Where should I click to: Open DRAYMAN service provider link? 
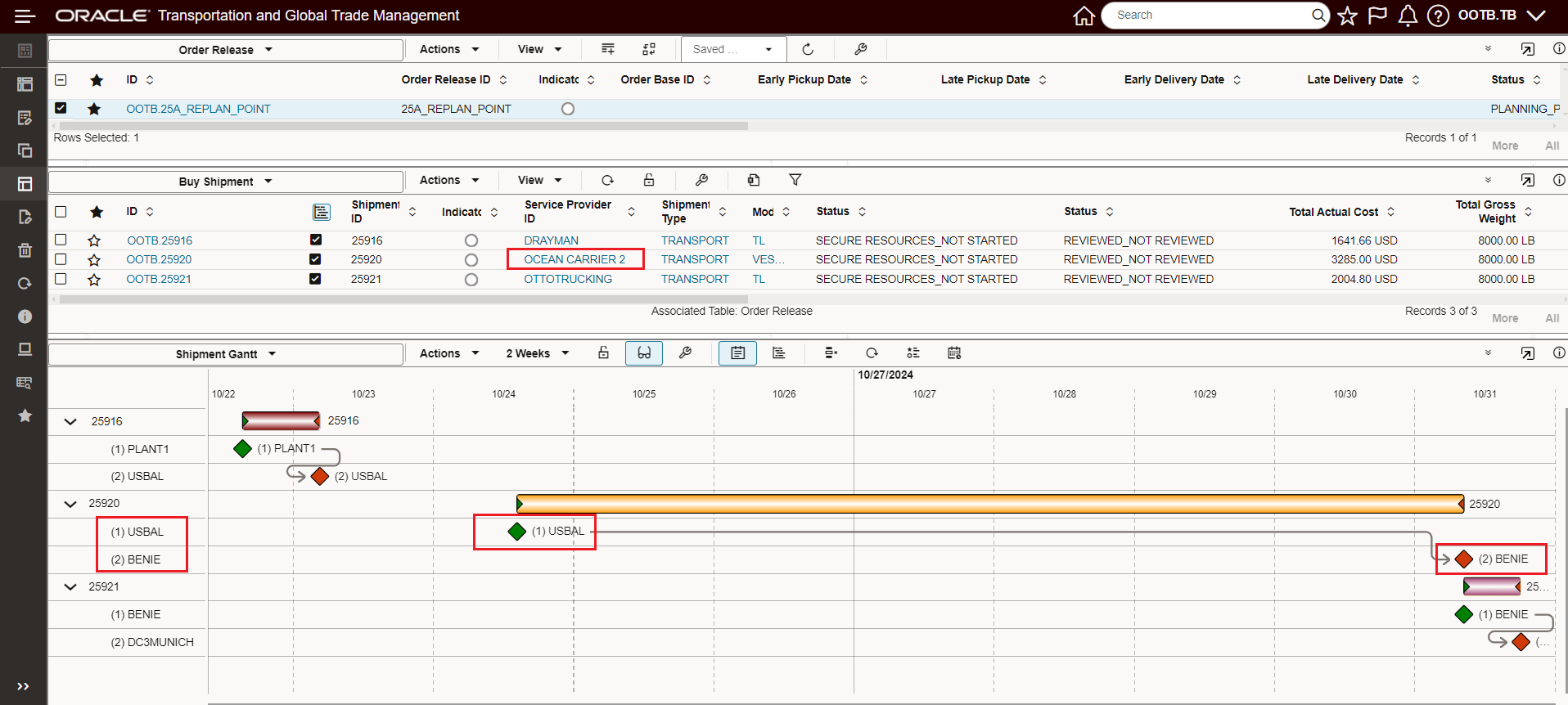pos(552,240)
